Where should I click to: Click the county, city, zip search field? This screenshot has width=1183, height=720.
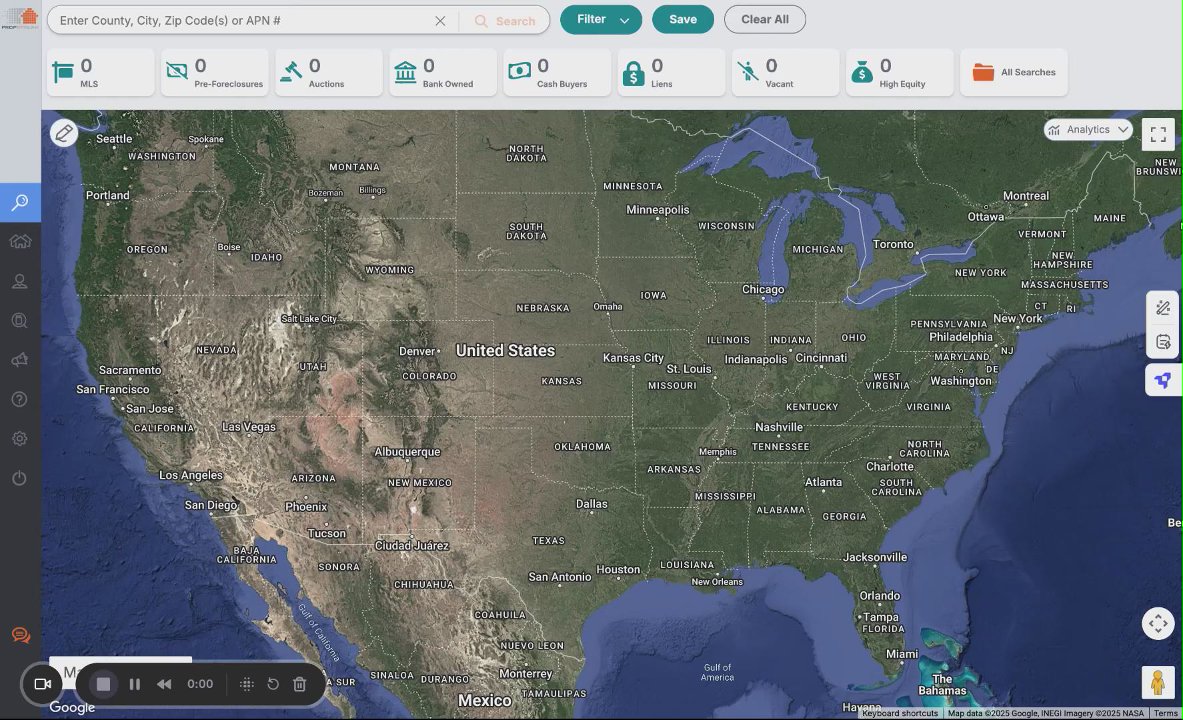[241, 20]
